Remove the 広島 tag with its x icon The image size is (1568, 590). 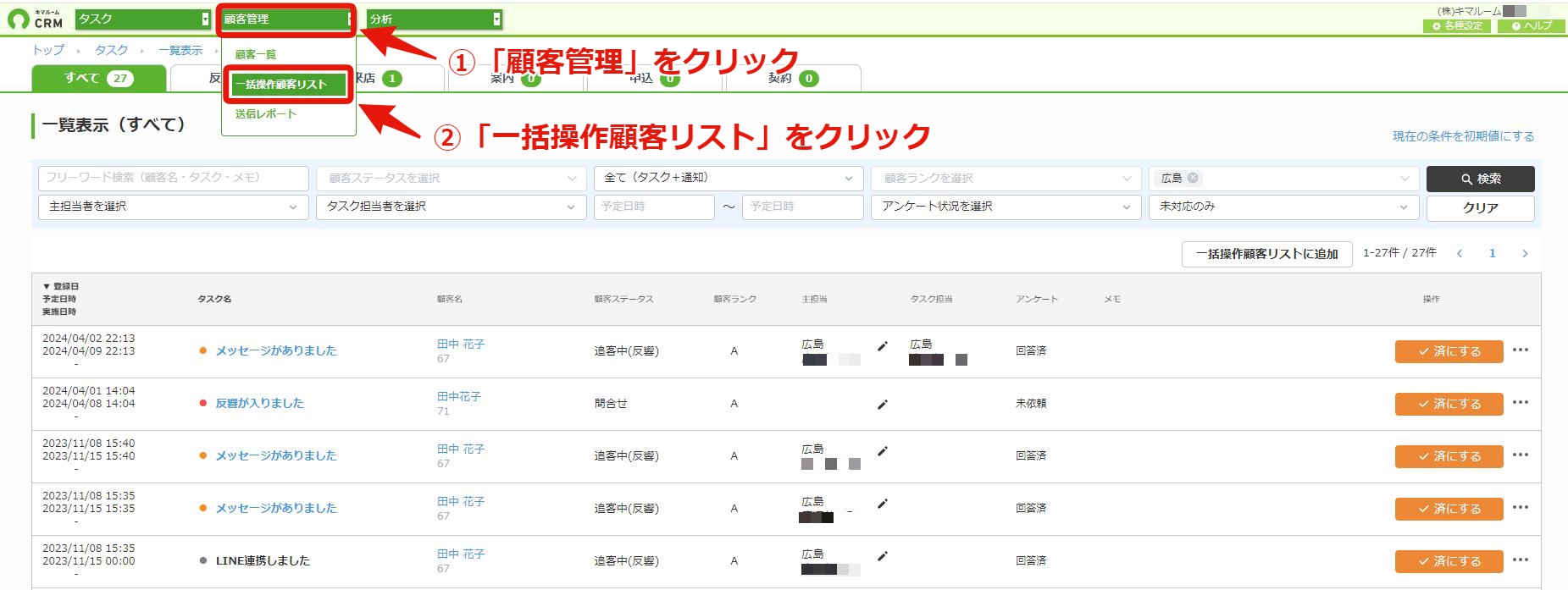(x=1193, y=178)
